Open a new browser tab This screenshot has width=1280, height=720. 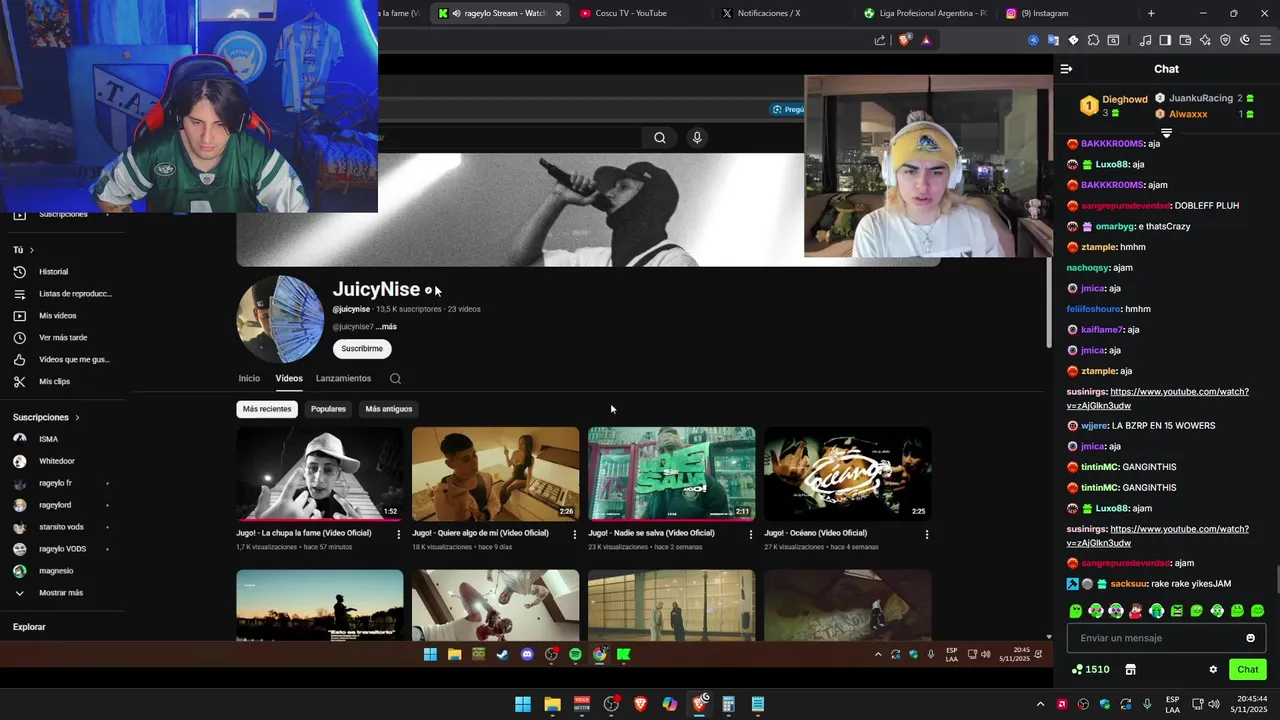point(1151,13)
